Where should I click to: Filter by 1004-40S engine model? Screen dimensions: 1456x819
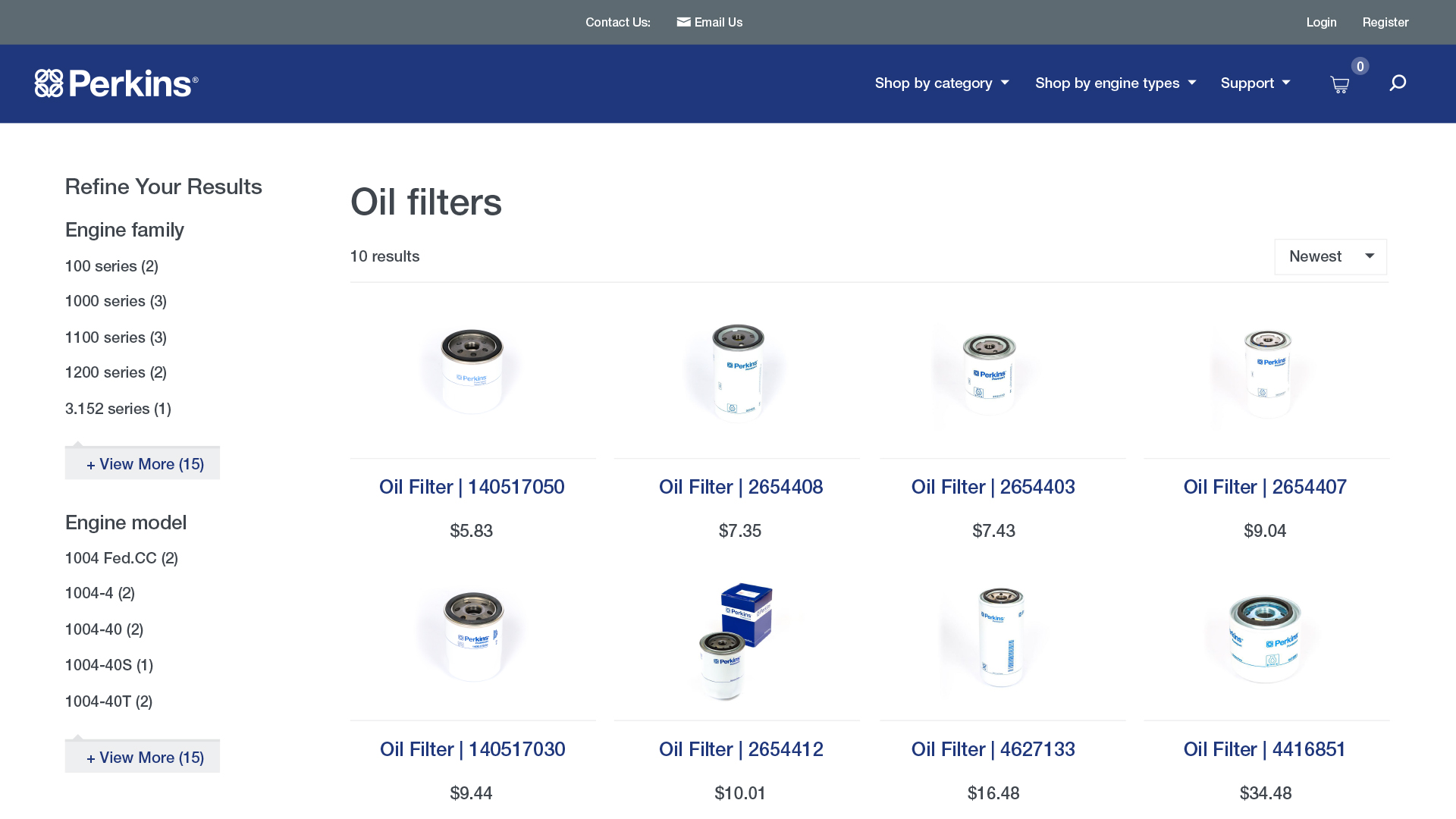(x=109, y=665)
